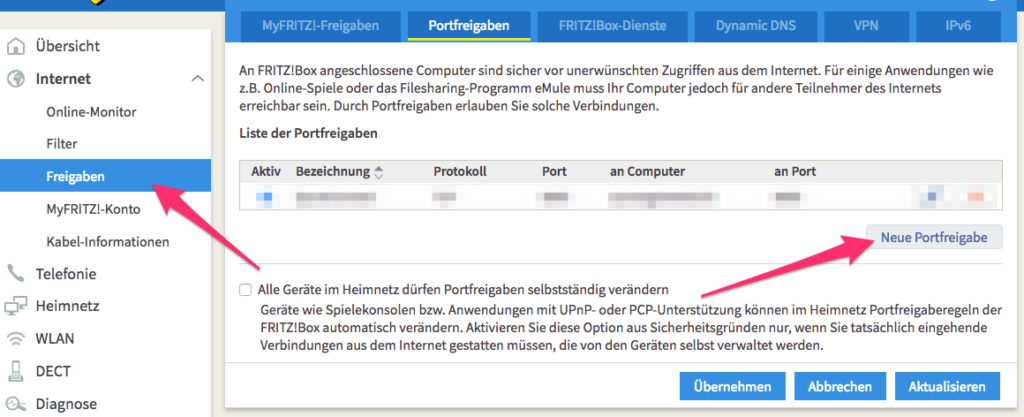Toggle the Aktiv checkbox of the listed rule
Viewport: 1024px width, 417px height.
(x=265, y=198)
